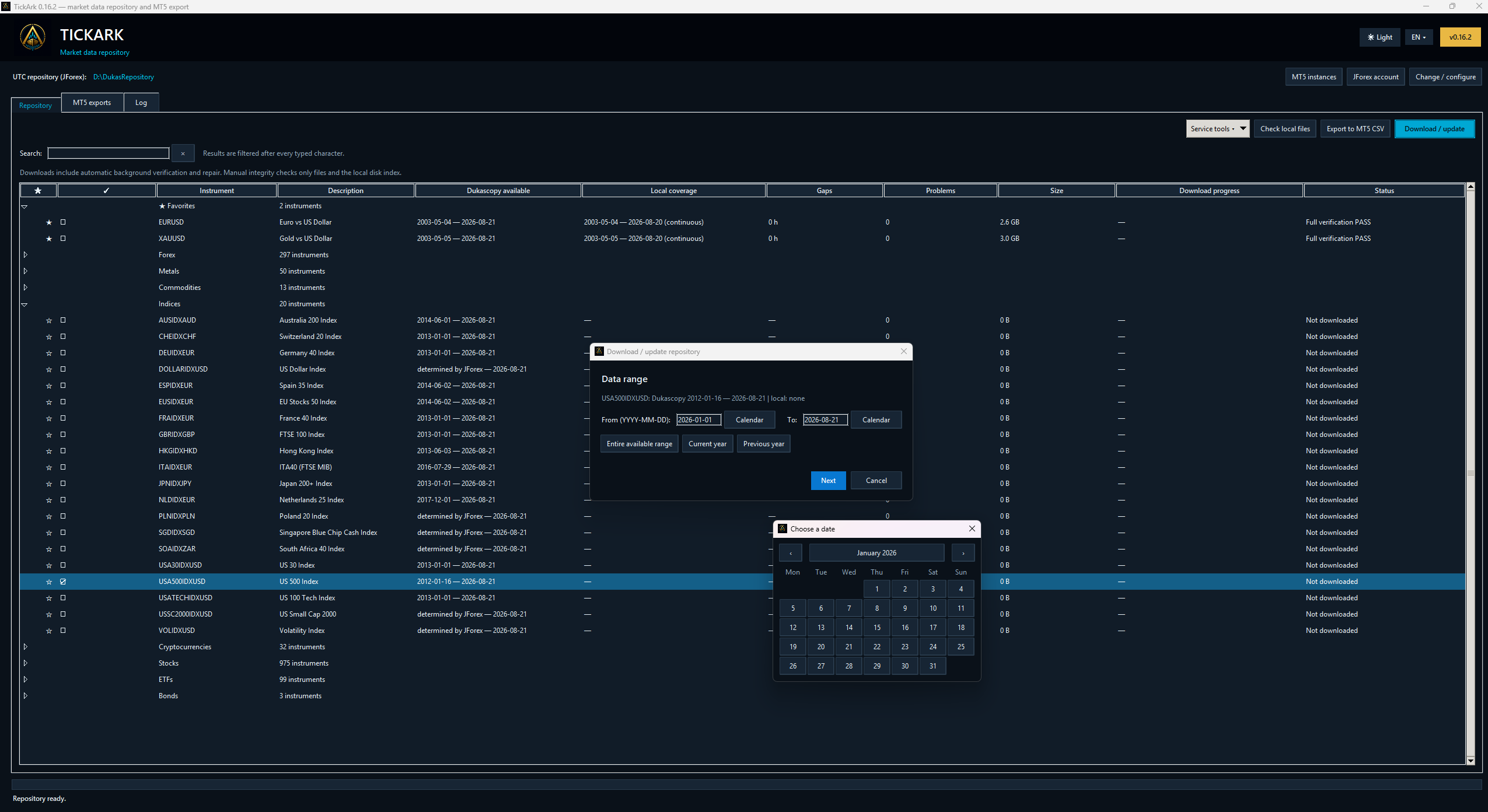Click the table's vertical scrollbar down arrow
This screenshot has width=1488, height=812.
coord(1470,761)
